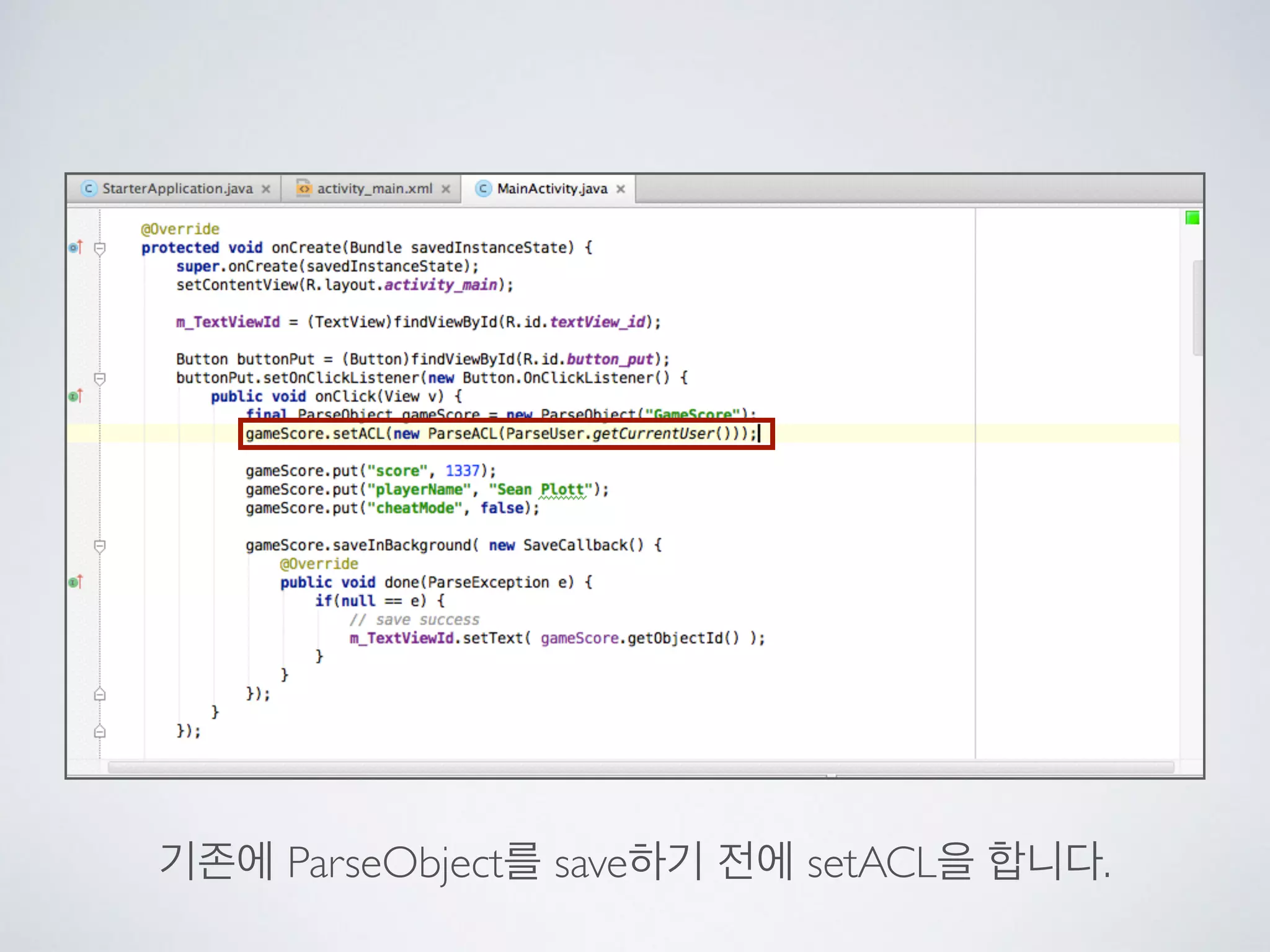Click the vertical scrollbar thumb

coord(1198,308)
